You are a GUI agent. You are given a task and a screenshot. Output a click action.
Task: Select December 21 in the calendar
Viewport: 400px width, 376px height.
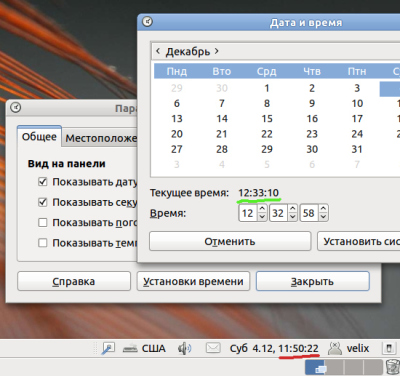222,134
